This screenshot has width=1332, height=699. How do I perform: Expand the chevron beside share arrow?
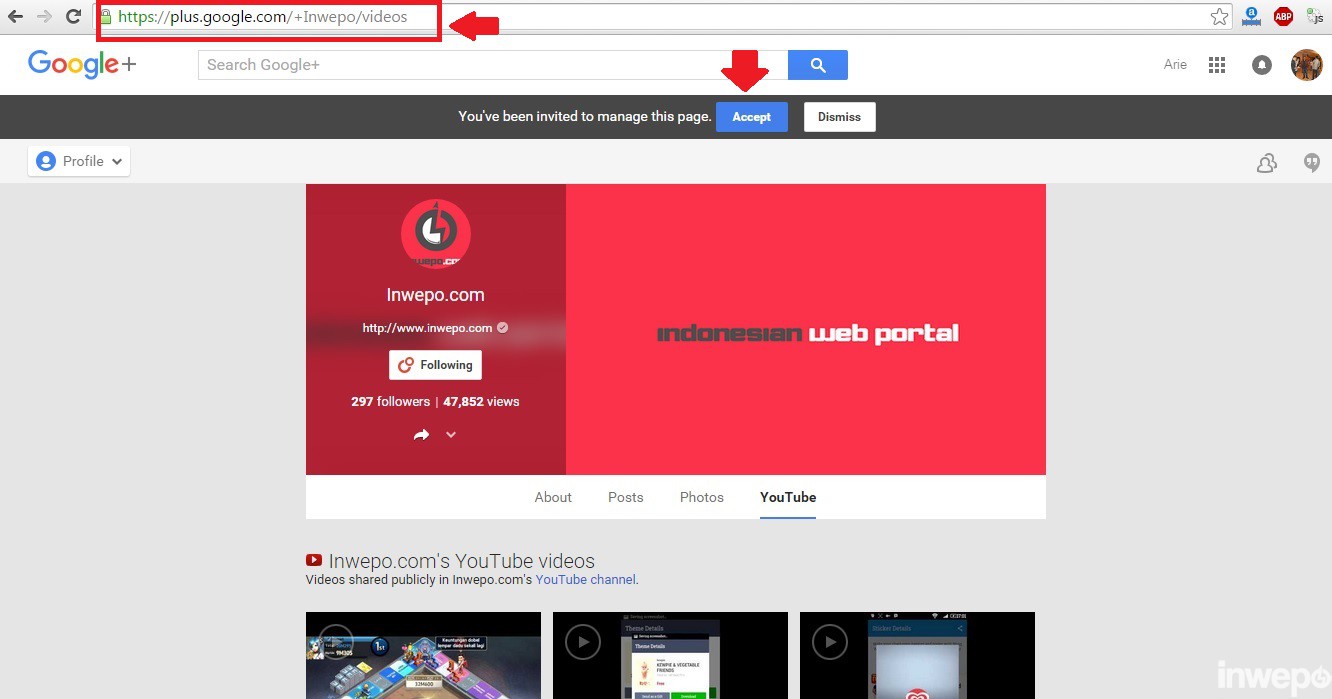451,435
